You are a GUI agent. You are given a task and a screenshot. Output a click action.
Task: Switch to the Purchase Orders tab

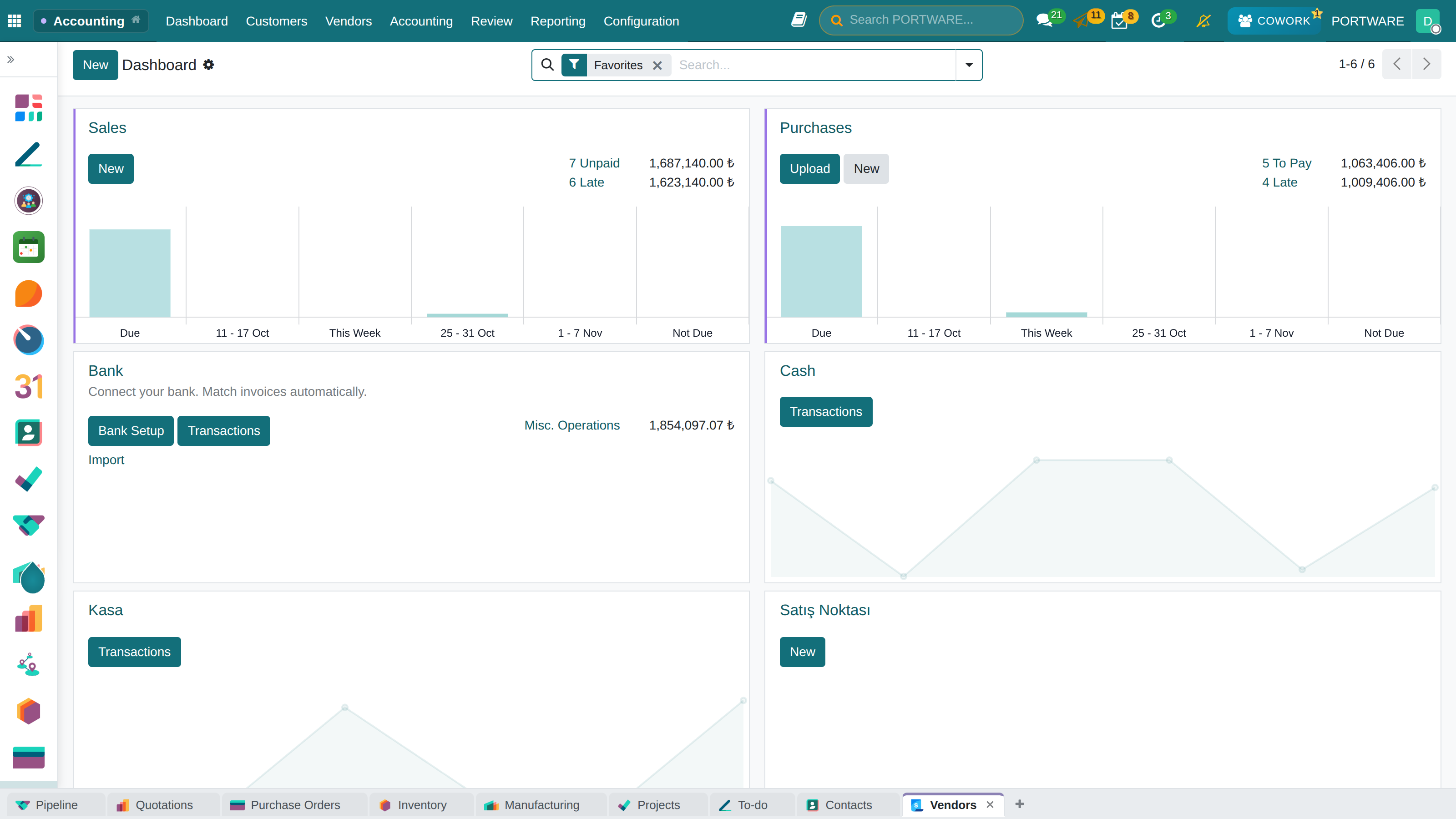click(294, 805)
